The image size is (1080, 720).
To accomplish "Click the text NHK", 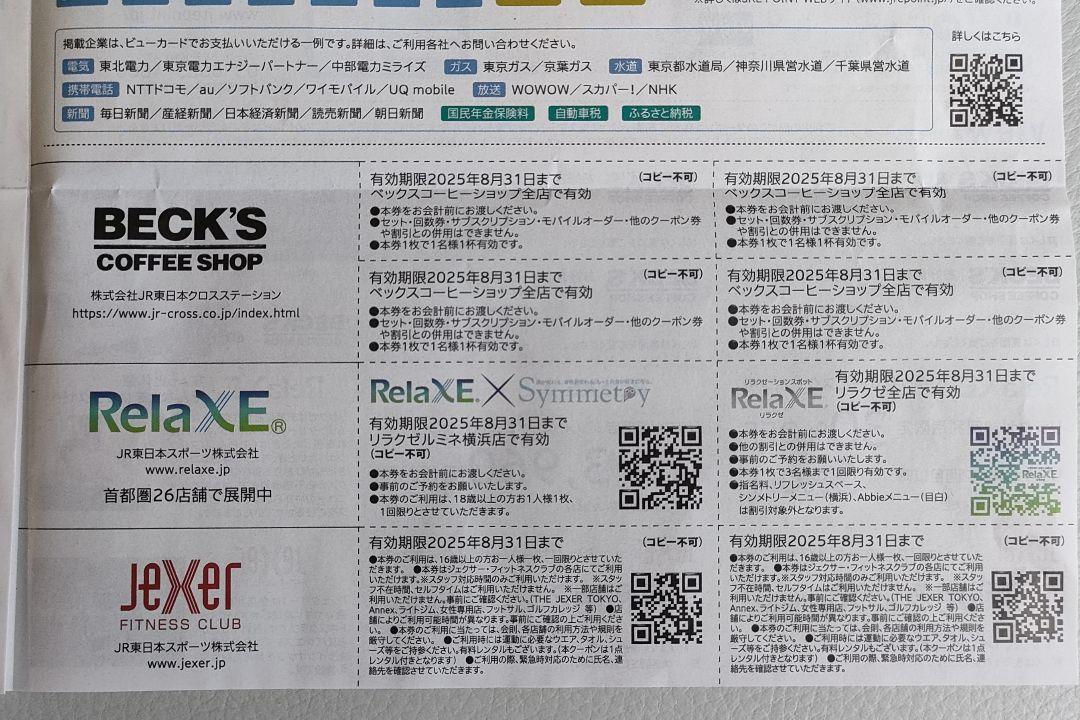I will [663, 90].
